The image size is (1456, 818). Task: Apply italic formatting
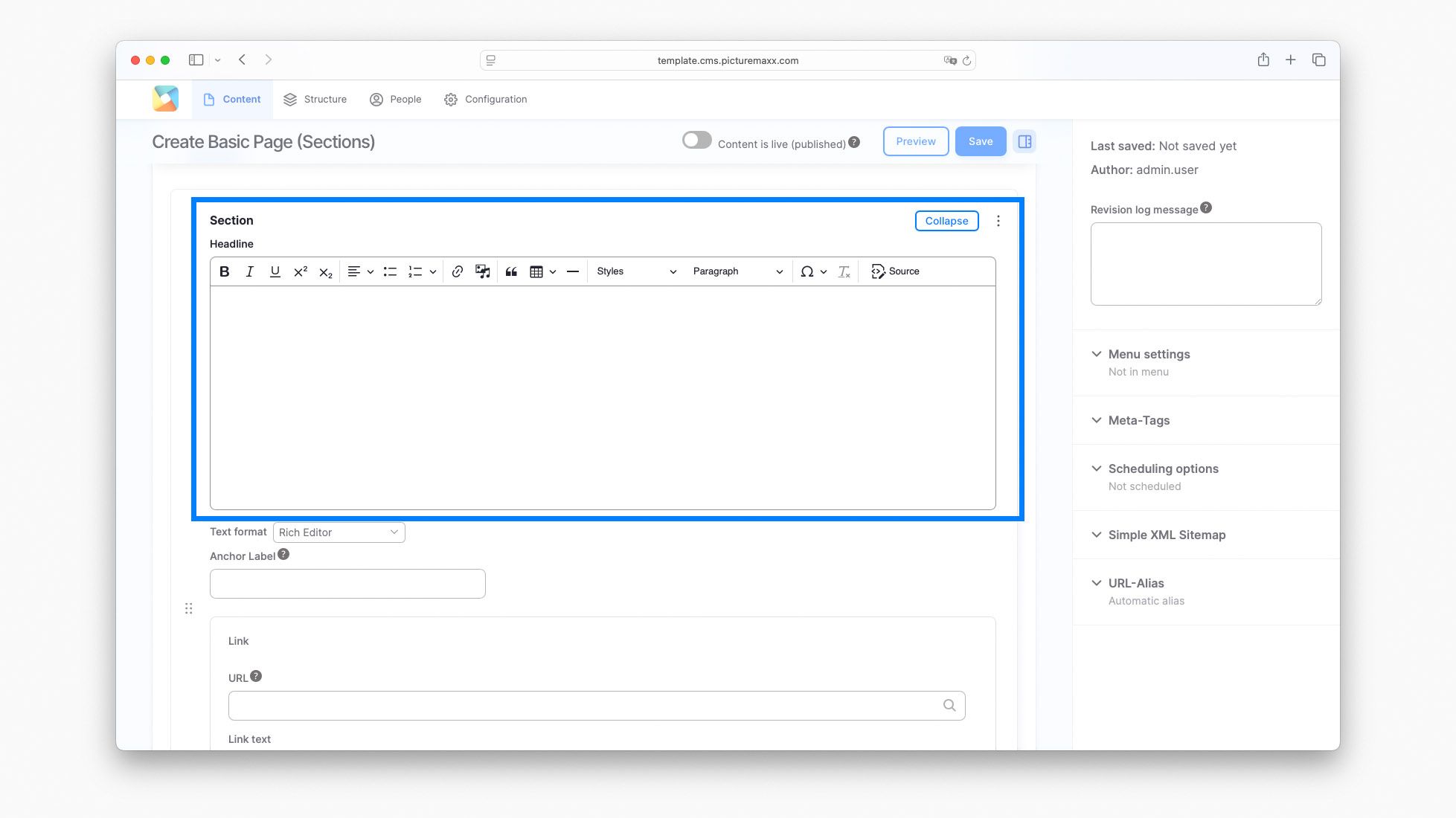[249, 271]
